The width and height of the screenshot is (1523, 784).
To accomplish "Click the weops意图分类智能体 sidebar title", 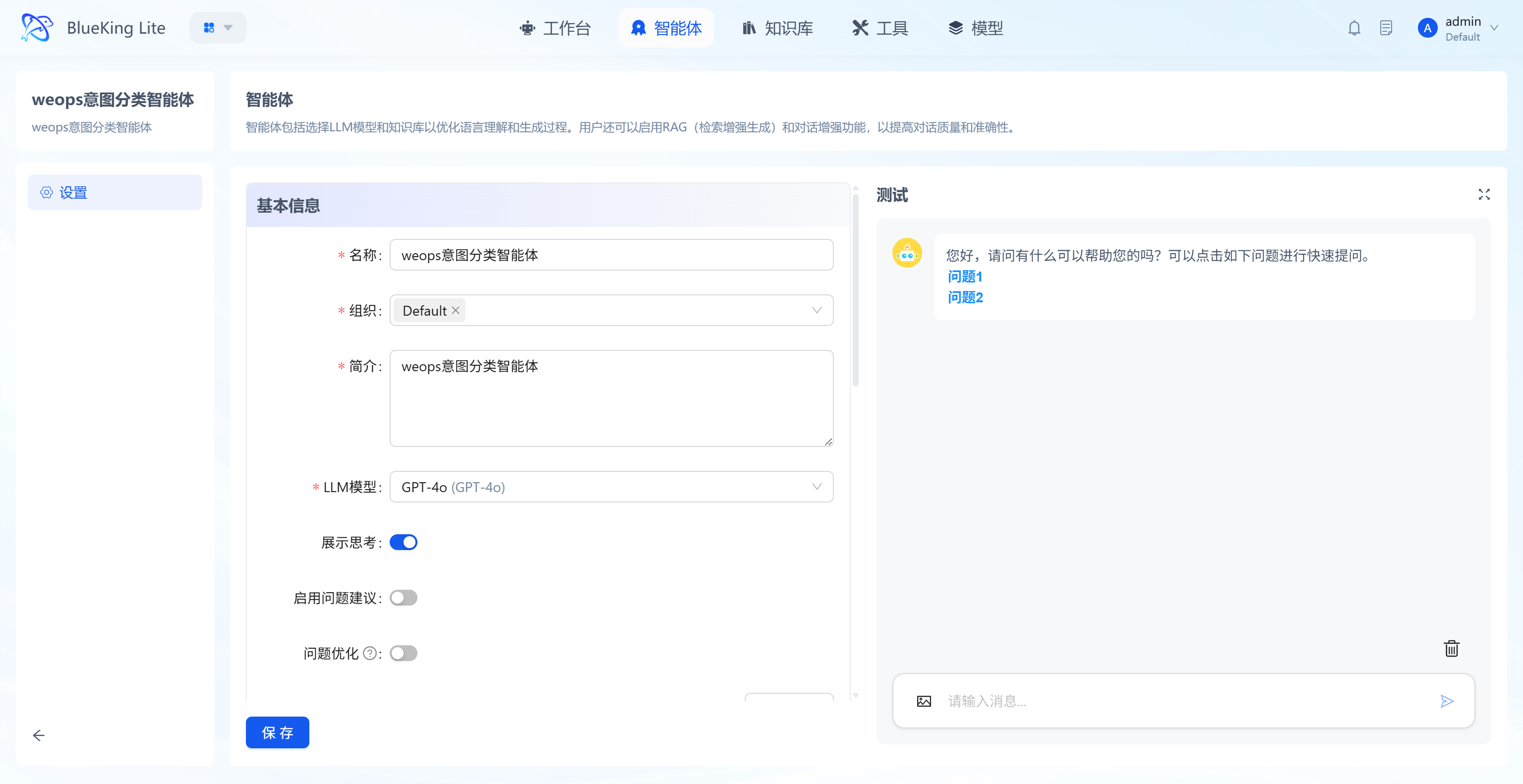I will pyautogui.click(x=113, y=99).
